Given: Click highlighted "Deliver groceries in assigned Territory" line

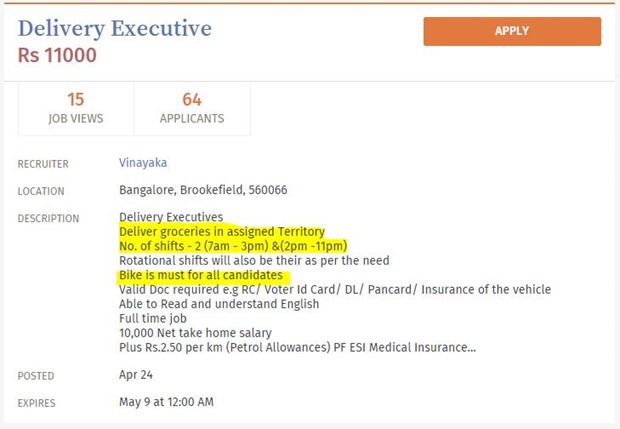Looking at the screenshot, I should pos(222,231).
